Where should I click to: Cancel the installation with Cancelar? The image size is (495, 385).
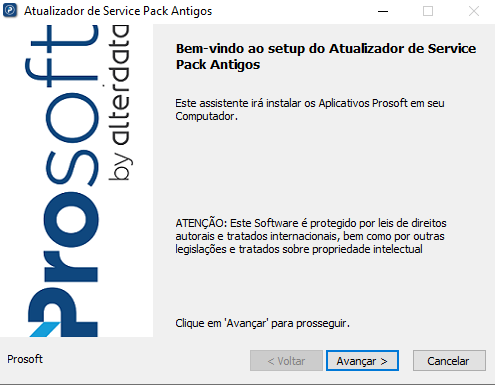[449, 360]
